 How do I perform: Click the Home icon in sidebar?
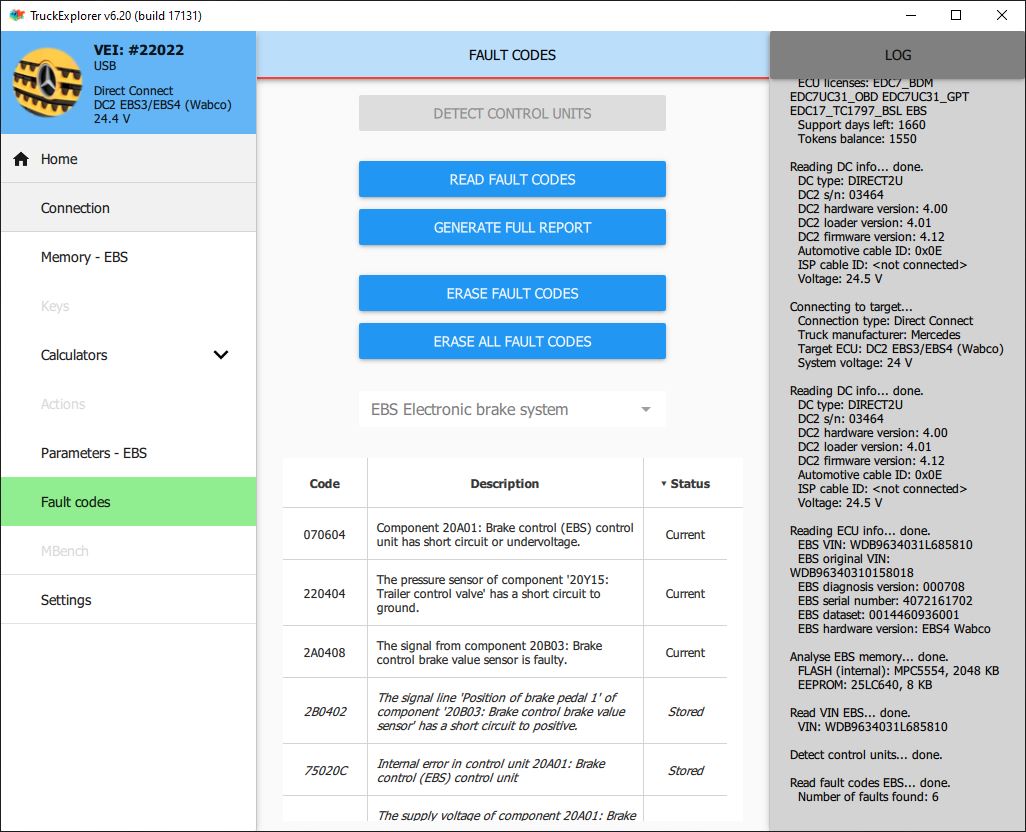click(21, 159)
